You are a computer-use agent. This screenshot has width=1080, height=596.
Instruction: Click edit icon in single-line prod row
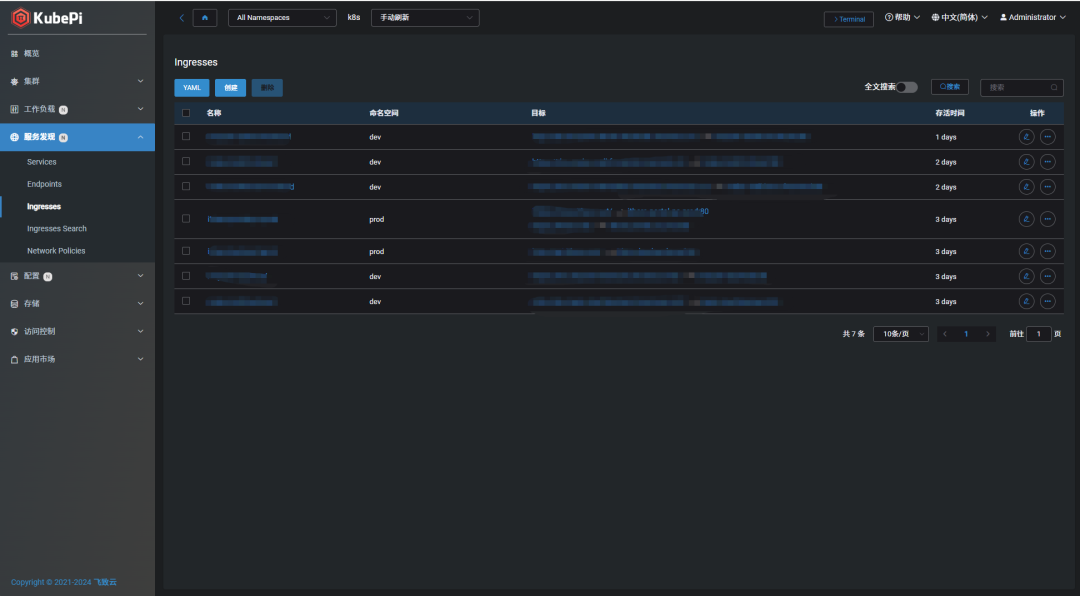[1026, 251]
